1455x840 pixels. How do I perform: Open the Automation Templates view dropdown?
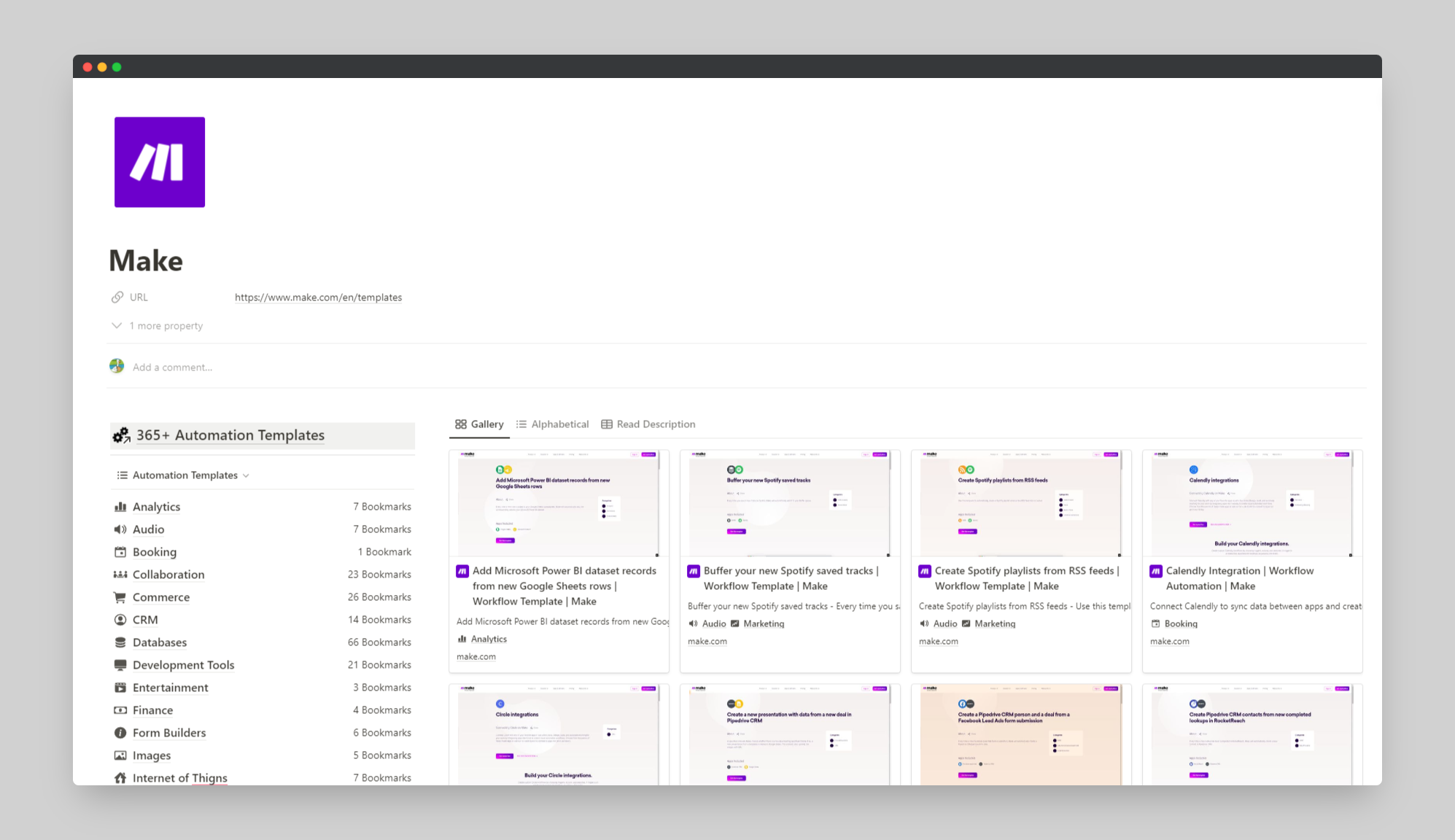(x=183, y=475)
